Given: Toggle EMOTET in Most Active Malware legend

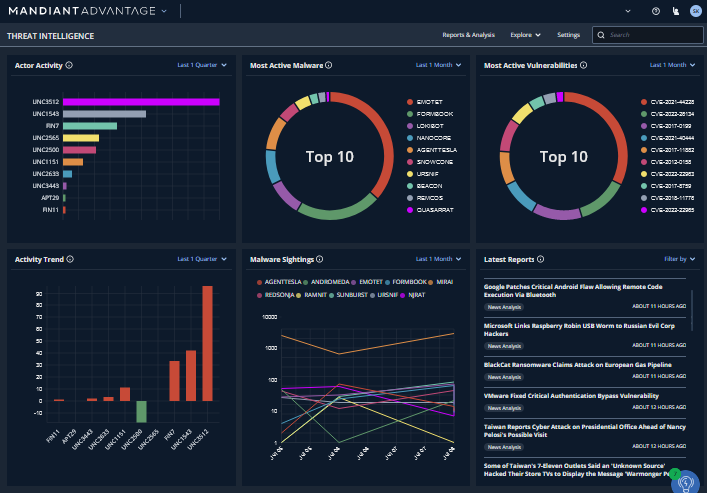Looking at the screenshot, I should [x=429, y=102].
